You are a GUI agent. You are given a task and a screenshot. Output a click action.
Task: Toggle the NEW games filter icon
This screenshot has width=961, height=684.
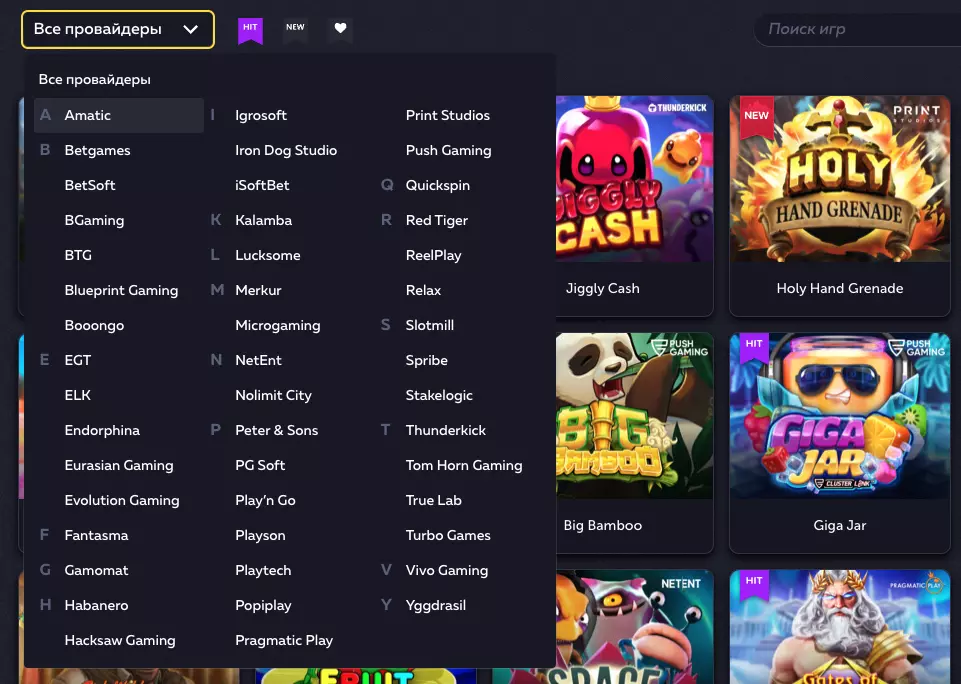[x=295, y=29]
